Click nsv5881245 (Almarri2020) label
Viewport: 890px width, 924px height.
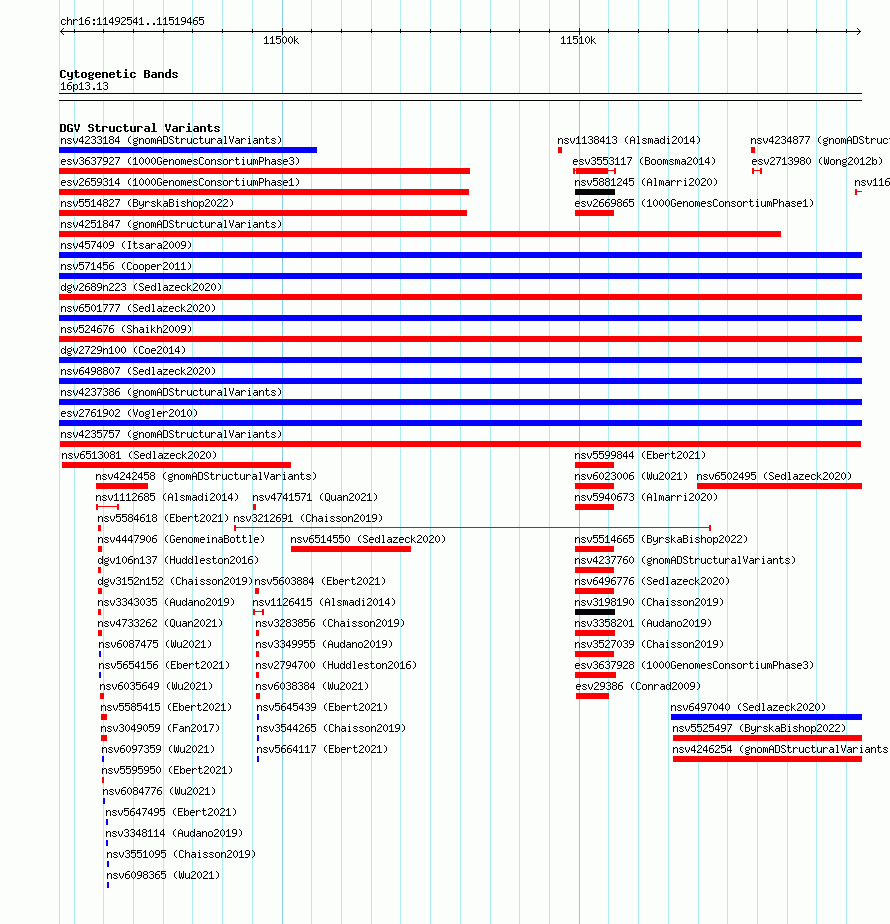point(646,183)
